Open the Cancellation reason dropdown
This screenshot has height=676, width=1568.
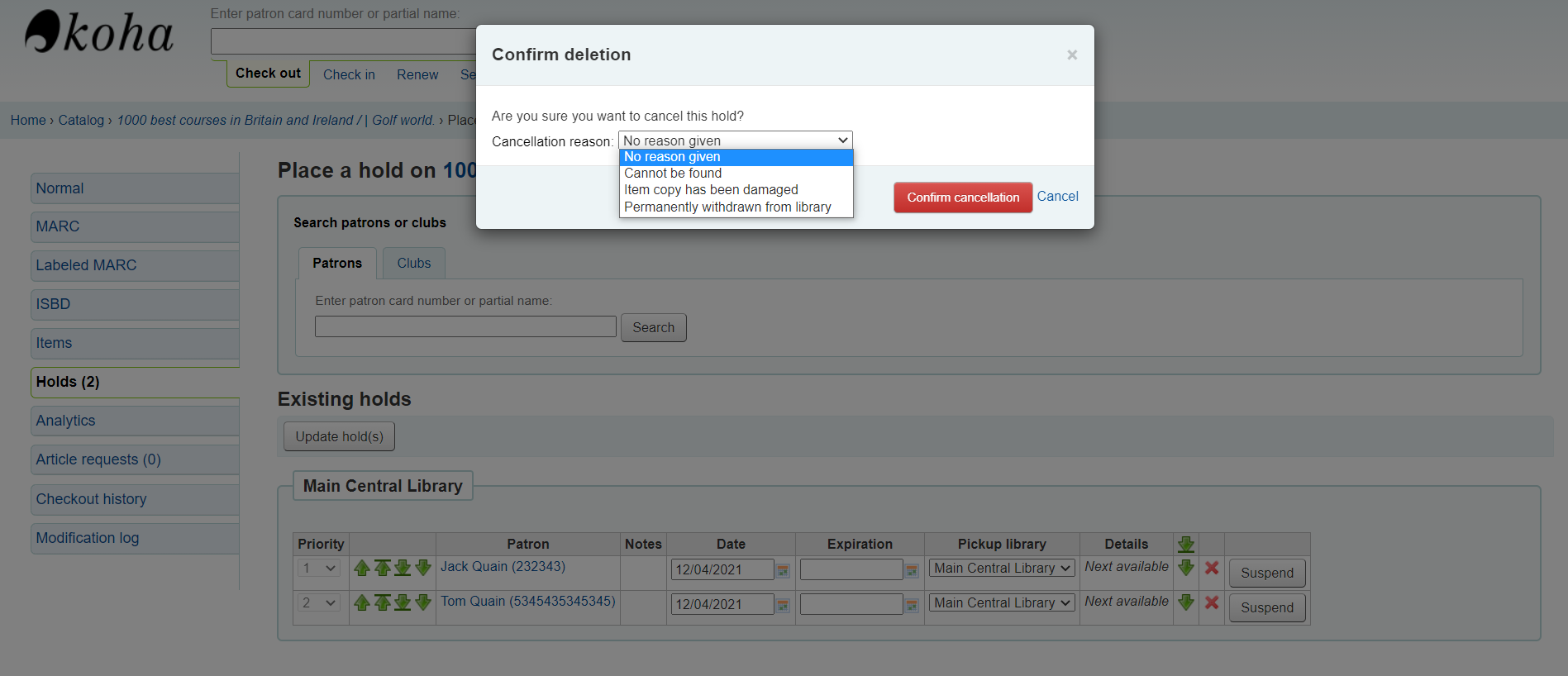(735, 140)
